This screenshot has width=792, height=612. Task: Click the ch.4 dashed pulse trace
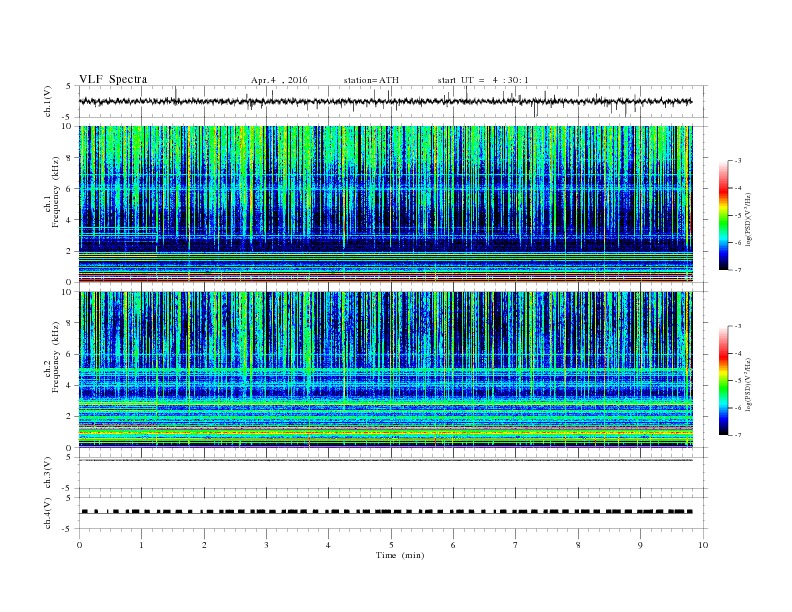click(386, 512)
